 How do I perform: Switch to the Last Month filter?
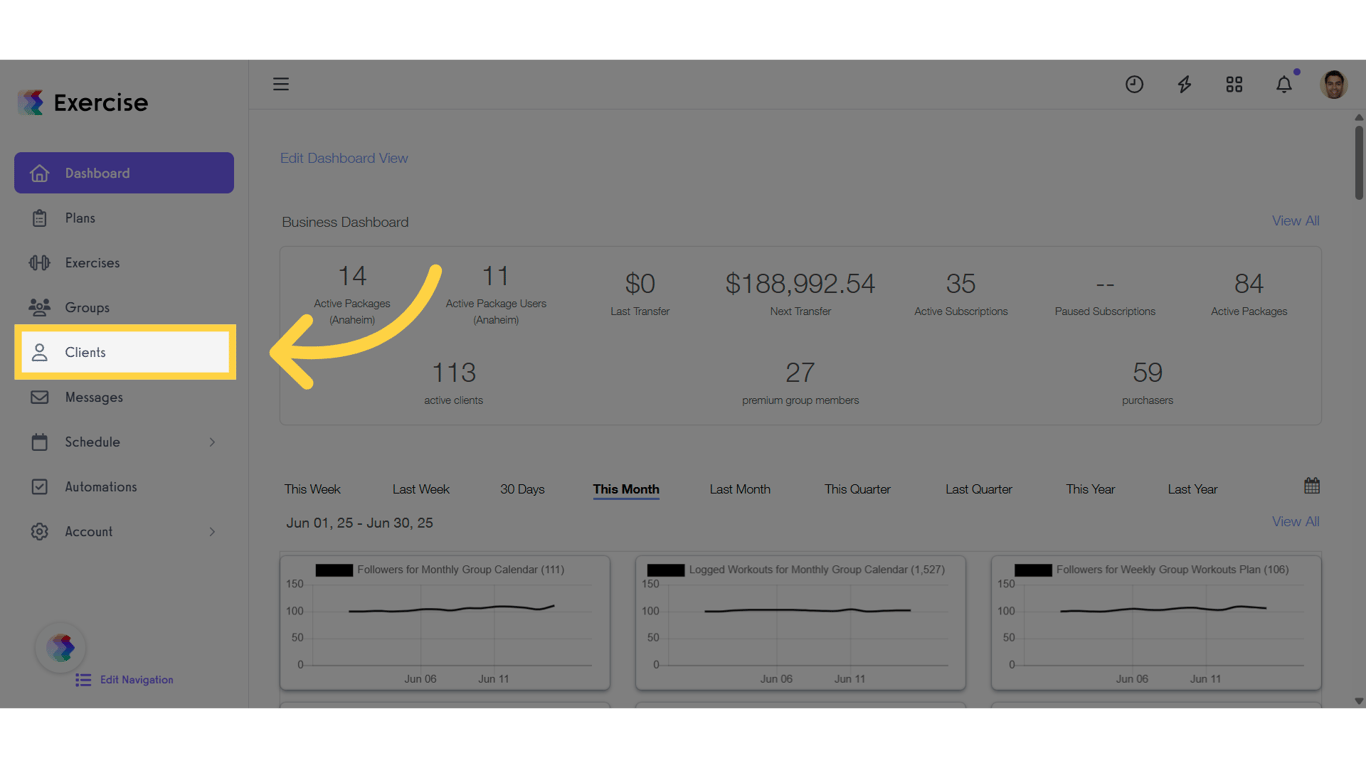[x=740, y=489]
